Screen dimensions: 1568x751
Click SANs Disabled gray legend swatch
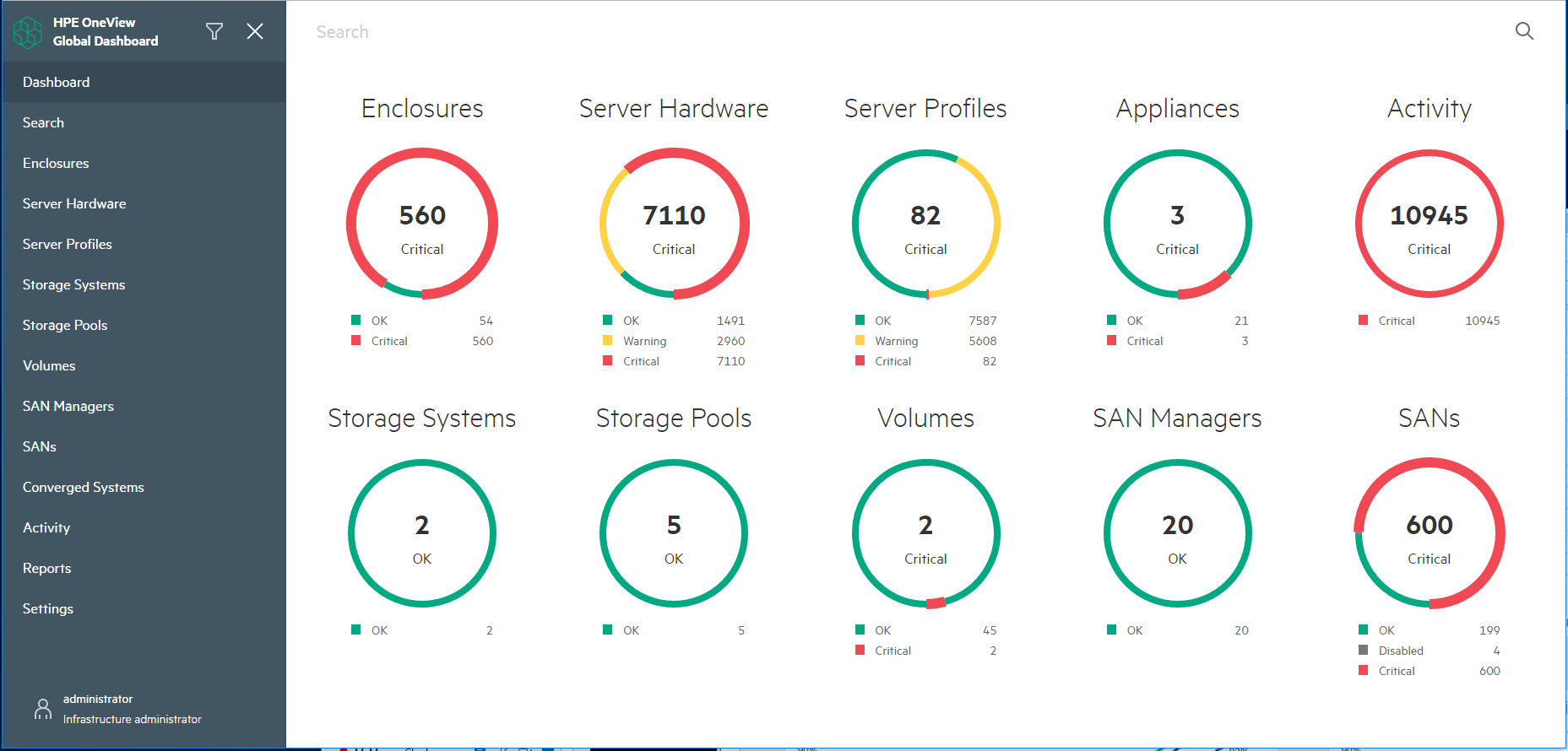point(1364,650)
